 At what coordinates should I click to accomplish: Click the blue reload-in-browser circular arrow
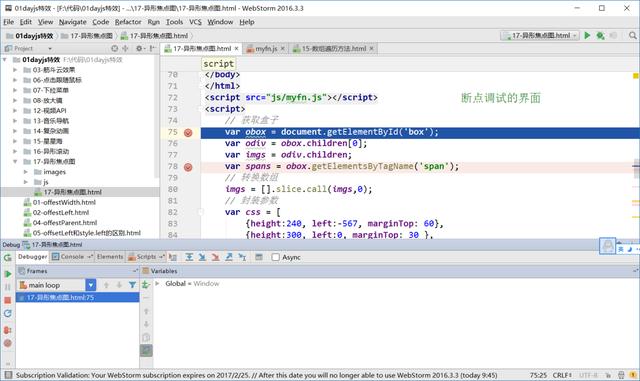[7, 313]
